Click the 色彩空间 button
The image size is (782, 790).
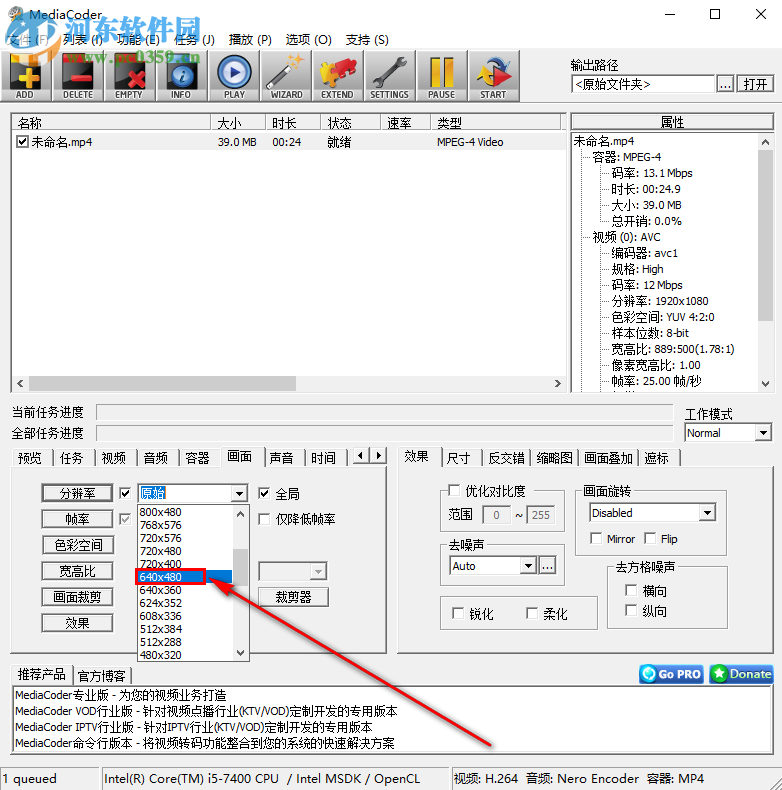[77, 545]
